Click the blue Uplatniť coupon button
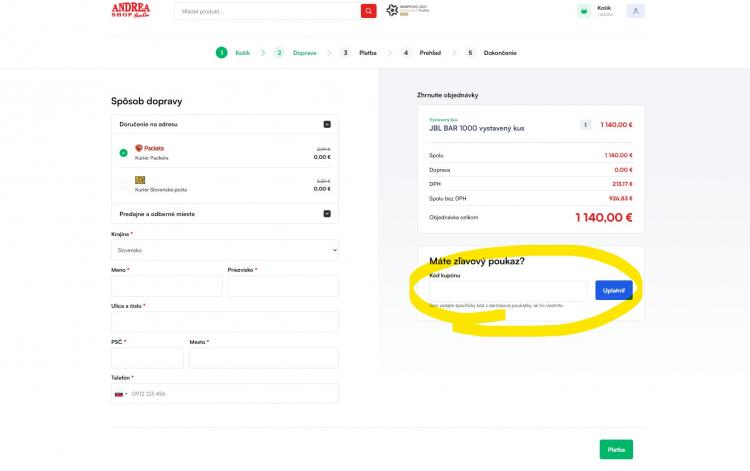750x471 pixels. point(613,290)
